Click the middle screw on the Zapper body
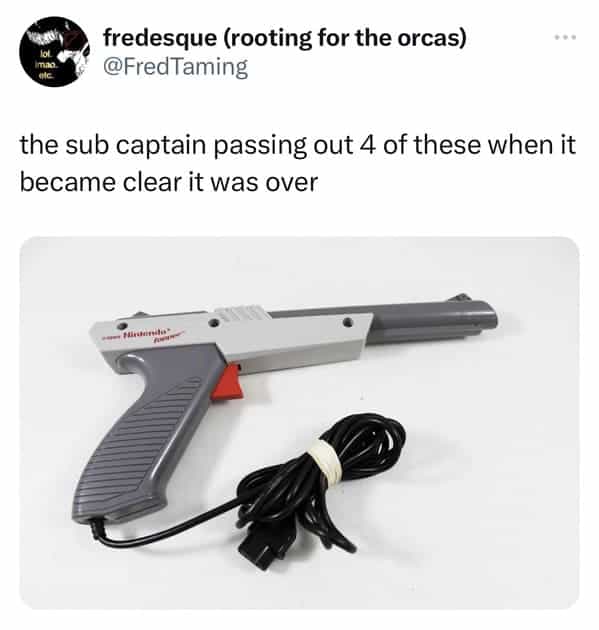The height and width of the screenshot is (630, 599). click(x=215, y=323)
